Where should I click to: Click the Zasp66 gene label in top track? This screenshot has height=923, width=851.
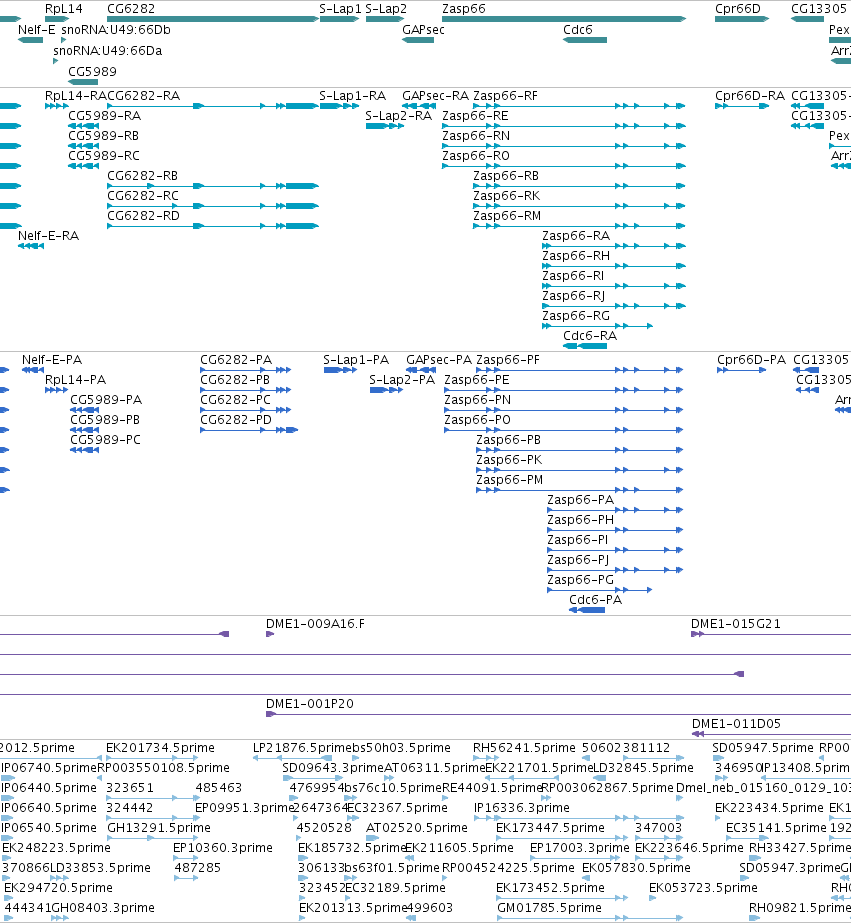464,9
